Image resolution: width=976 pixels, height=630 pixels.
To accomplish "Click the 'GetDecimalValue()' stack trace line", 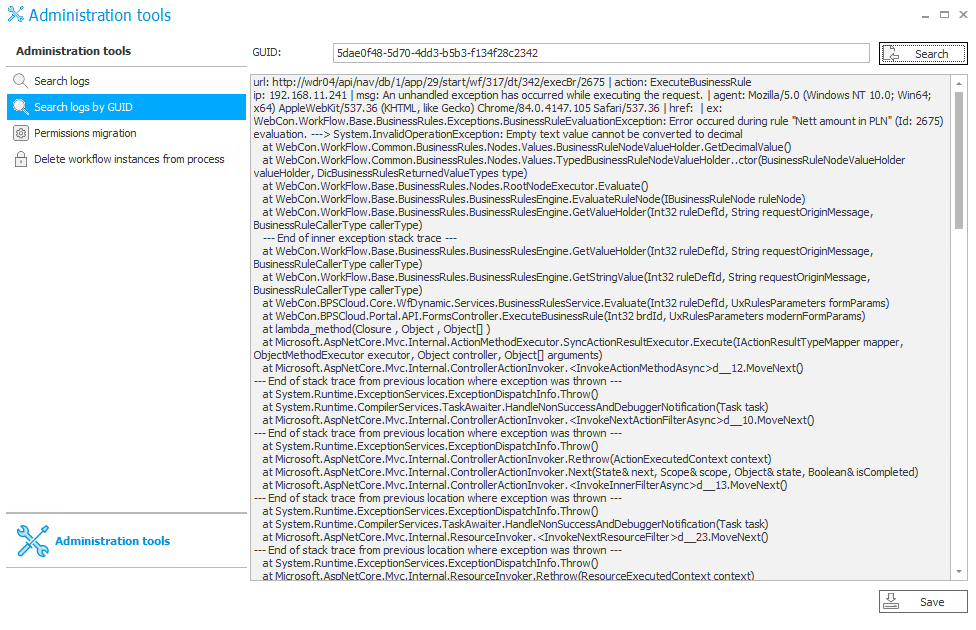I will tap(527, 148).
